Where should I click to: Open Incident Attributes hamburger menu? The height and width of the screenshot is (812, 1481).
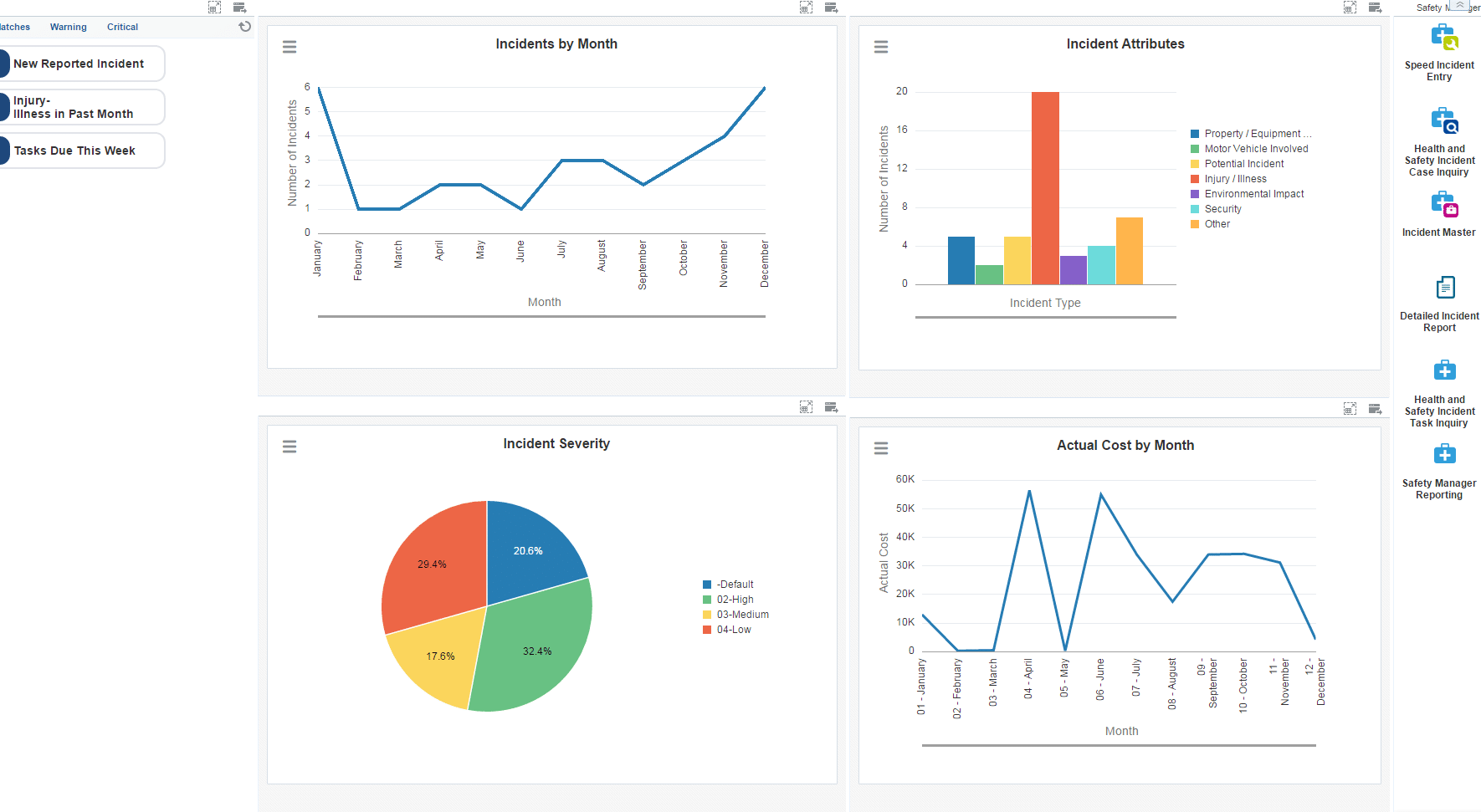881,47
